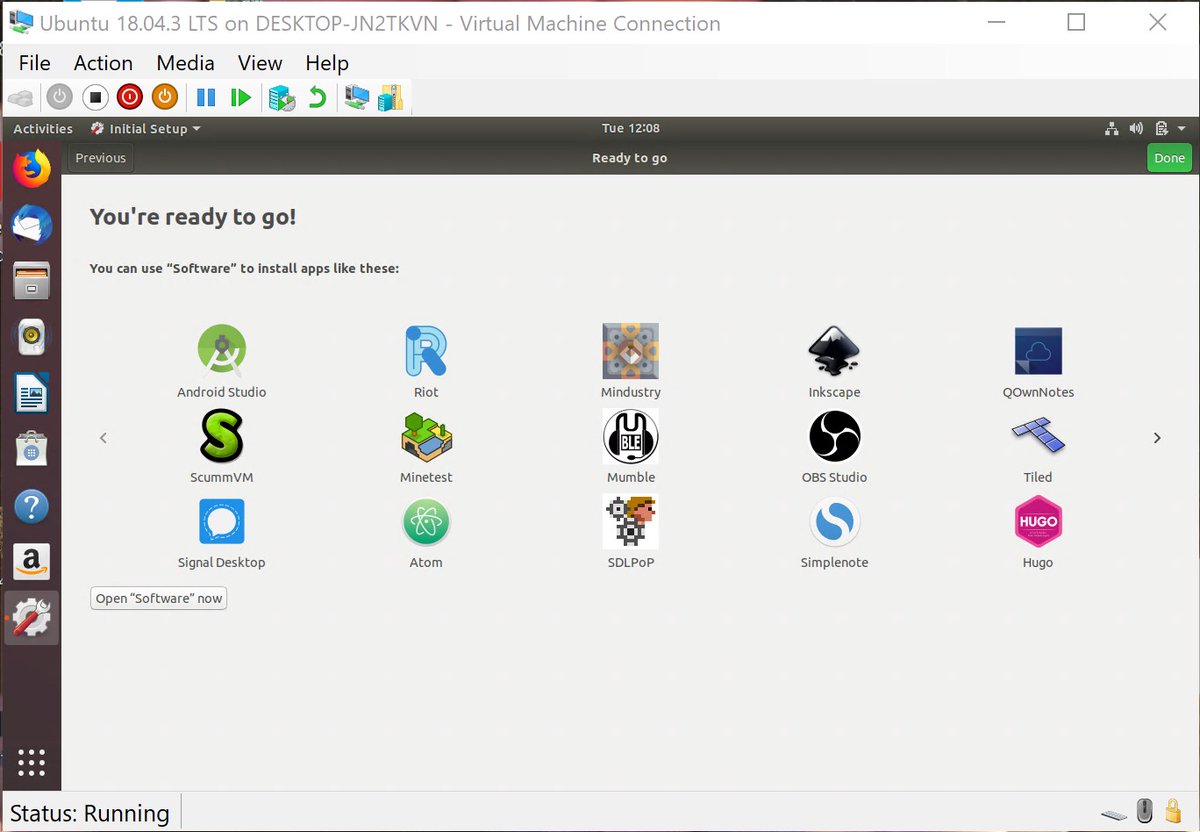Launch Firefox from the Ubuntu dock
The image size is (1200, 832).
click(31, 168)
